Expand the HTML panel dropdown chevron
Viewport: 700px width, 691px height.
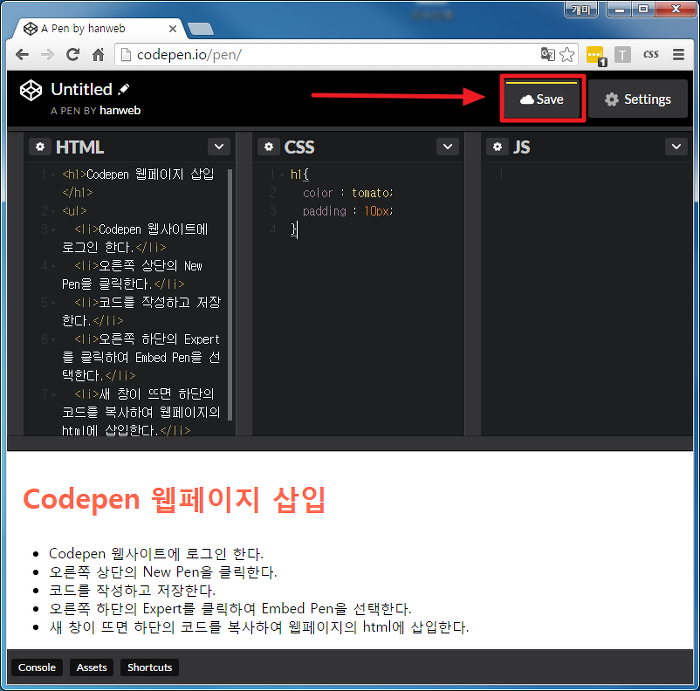[219, 146]
